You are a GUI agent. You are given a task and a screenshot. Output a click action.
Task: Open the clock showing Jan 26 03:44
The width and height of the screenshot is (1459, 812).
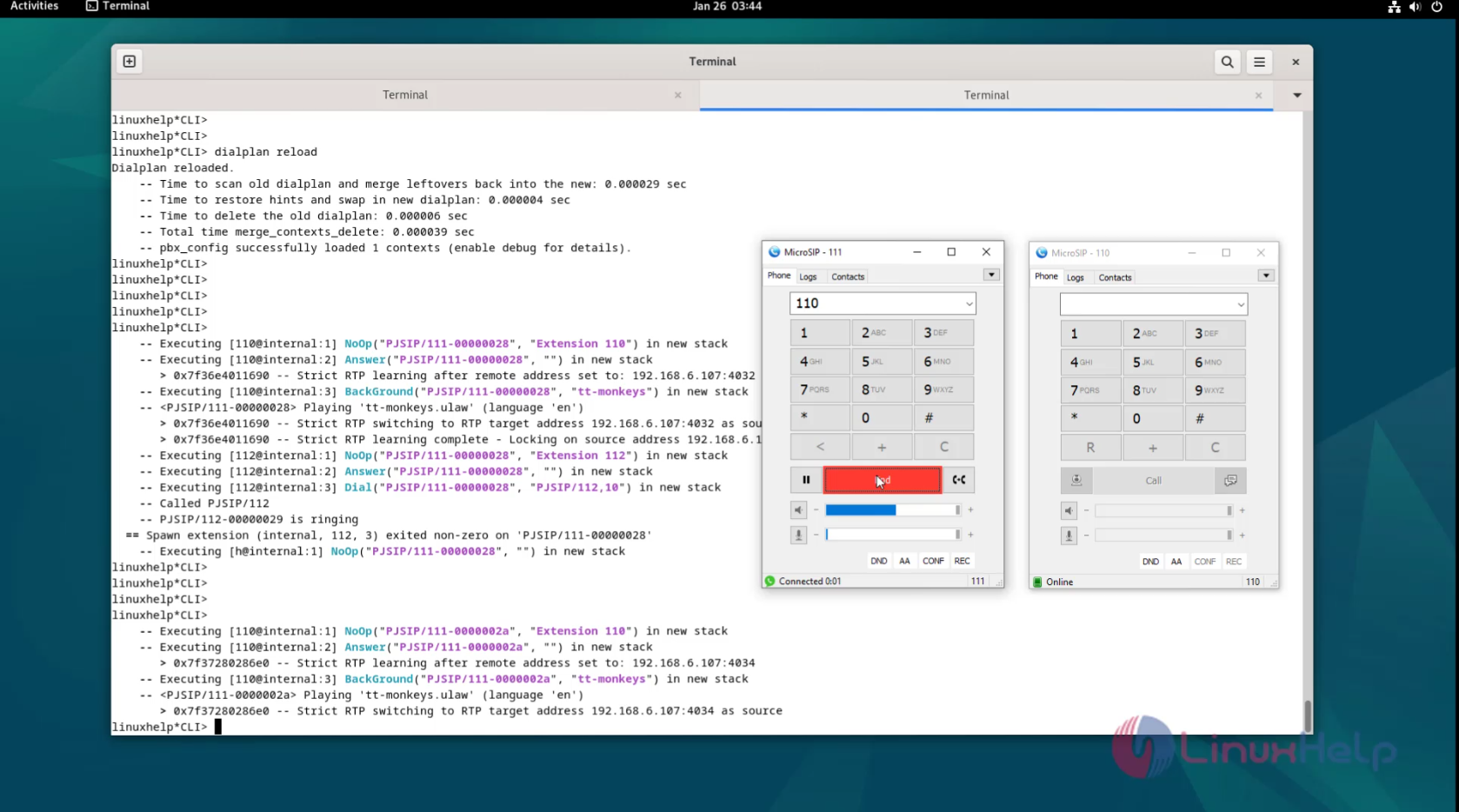[x=727, y=7]
